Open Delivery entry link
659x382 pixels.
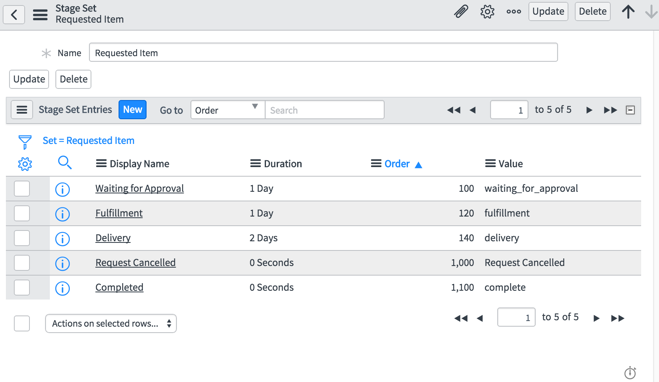click(x=113, y=238)
